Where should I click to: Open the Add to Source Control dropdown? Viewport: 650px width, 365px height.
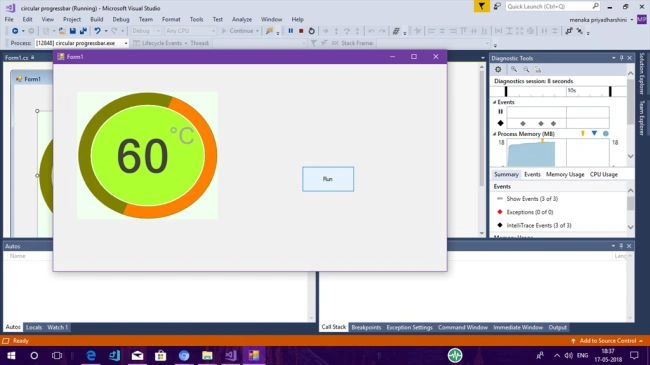click(642, 341)
